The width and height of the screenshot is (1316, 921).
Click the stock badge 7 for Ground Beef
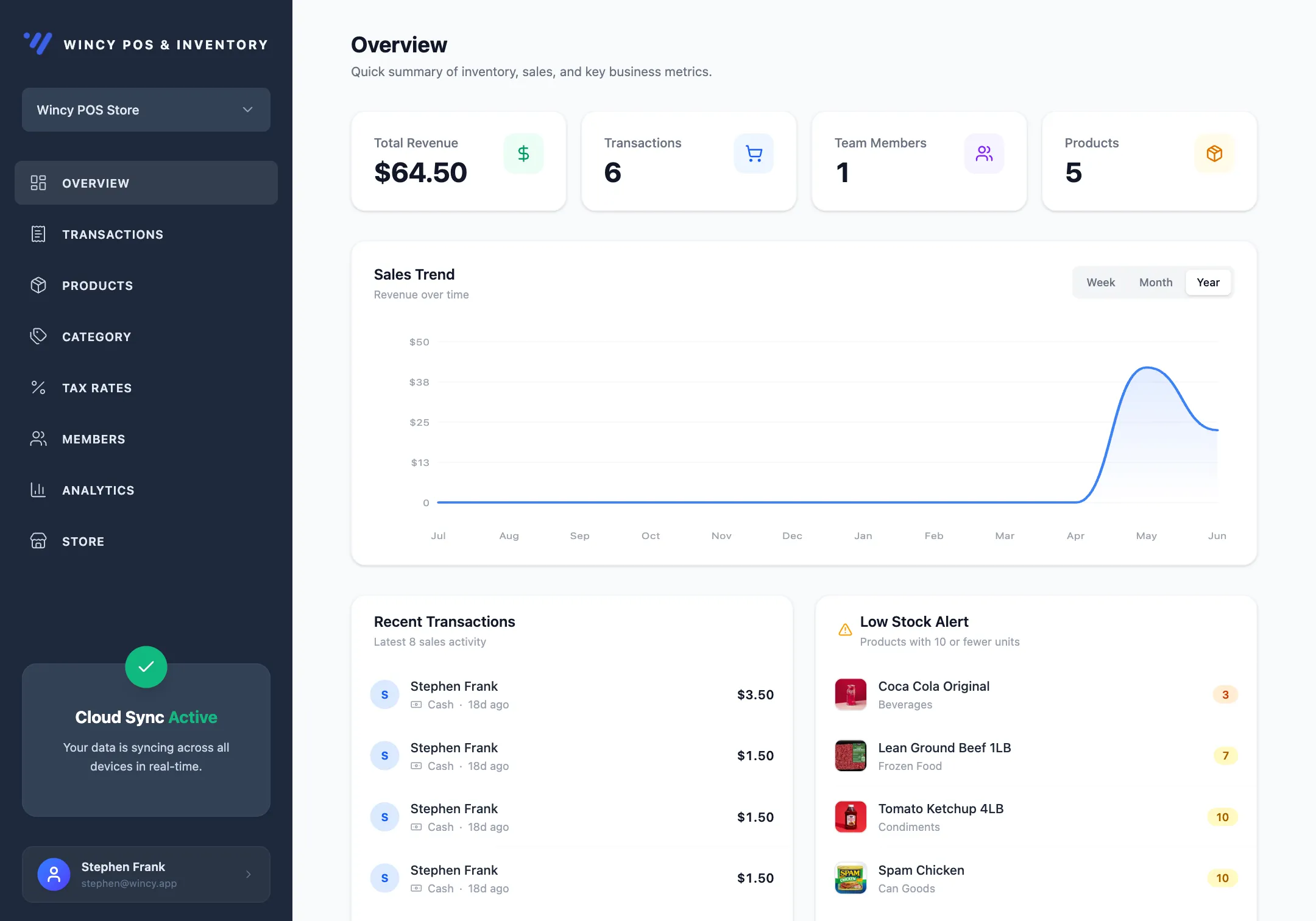(x=1225, y=755)
